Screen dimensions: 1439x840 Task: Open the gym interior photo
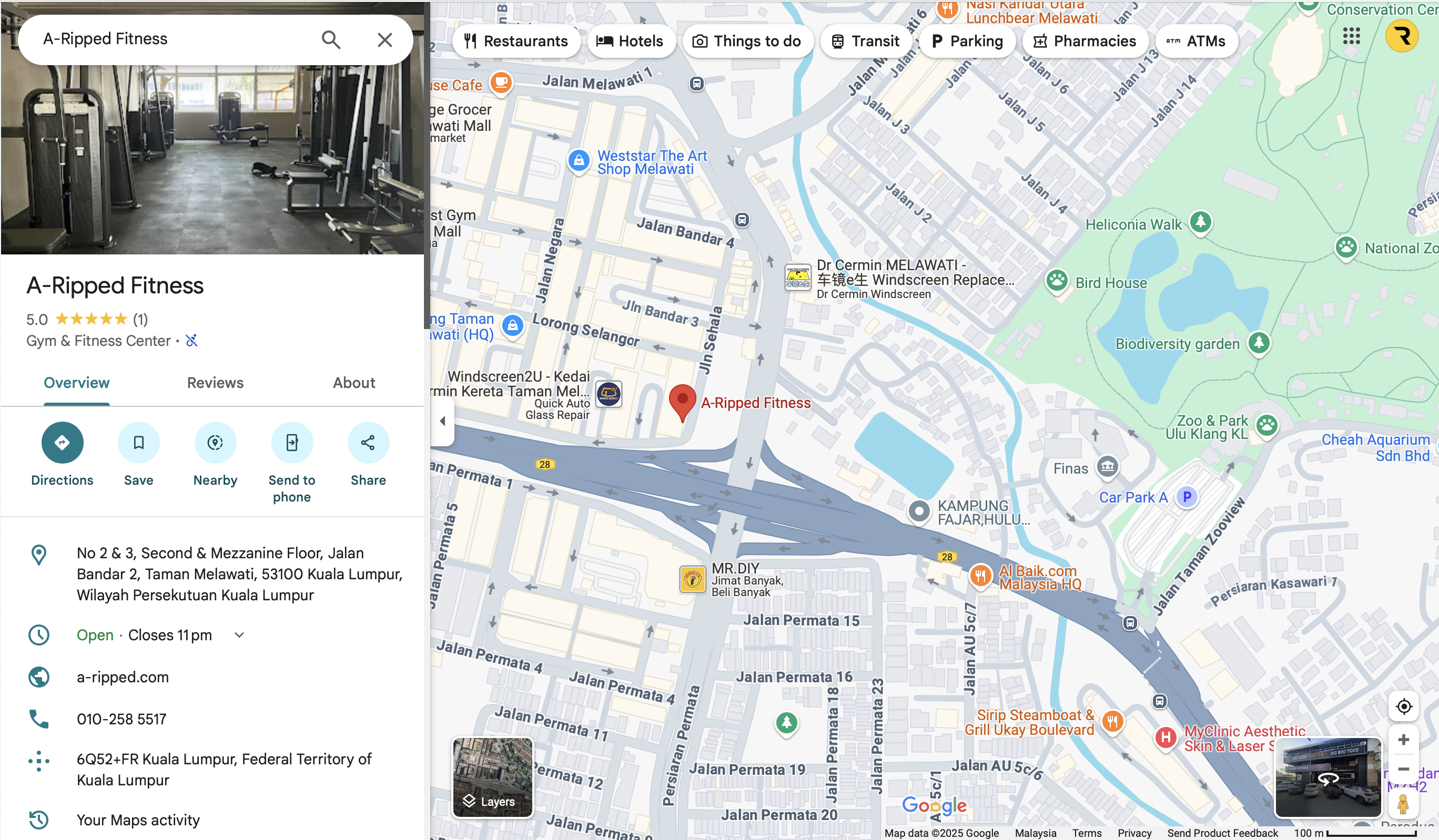(212, 160)
